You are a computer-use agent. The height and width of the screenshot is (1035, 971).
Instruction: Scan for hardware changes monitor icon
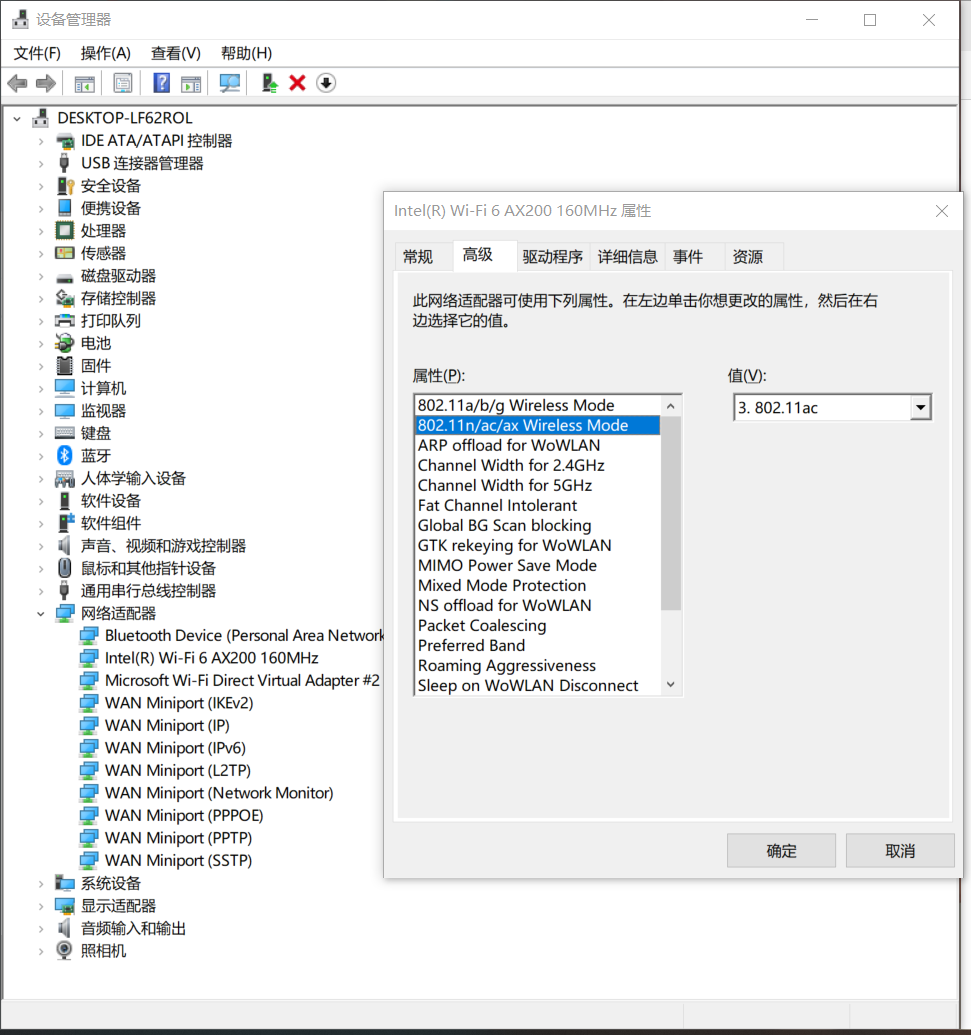[229, 83]
